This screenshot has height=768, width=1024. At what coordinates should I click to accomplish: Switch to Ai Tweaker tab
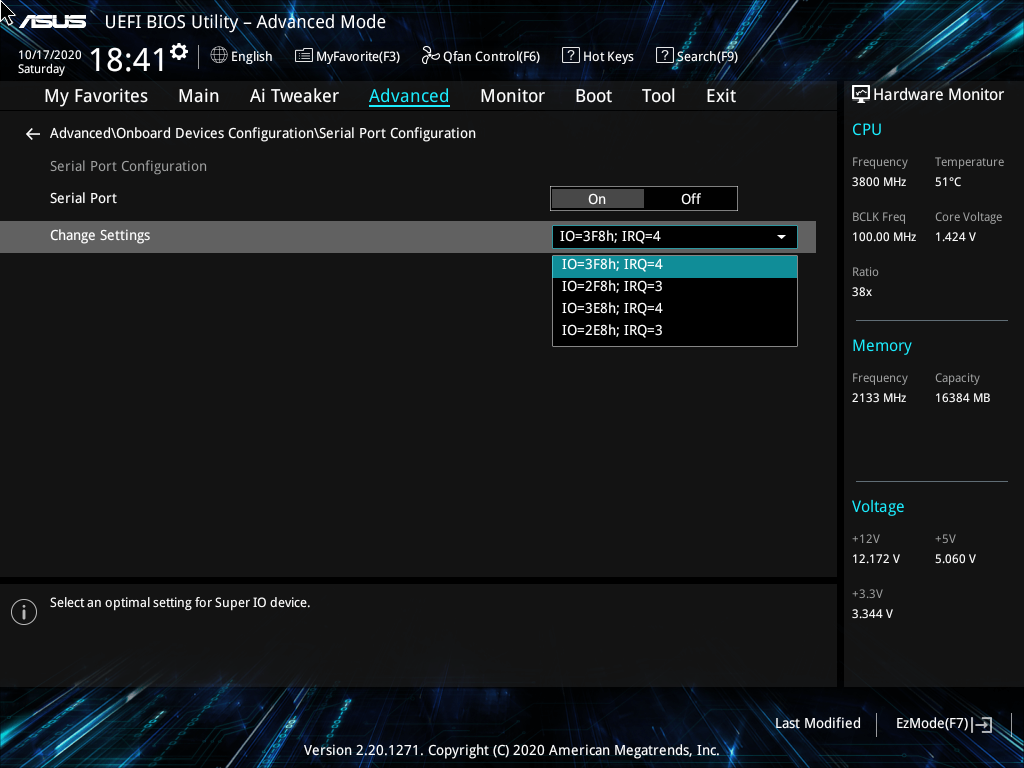coord(294,96)
